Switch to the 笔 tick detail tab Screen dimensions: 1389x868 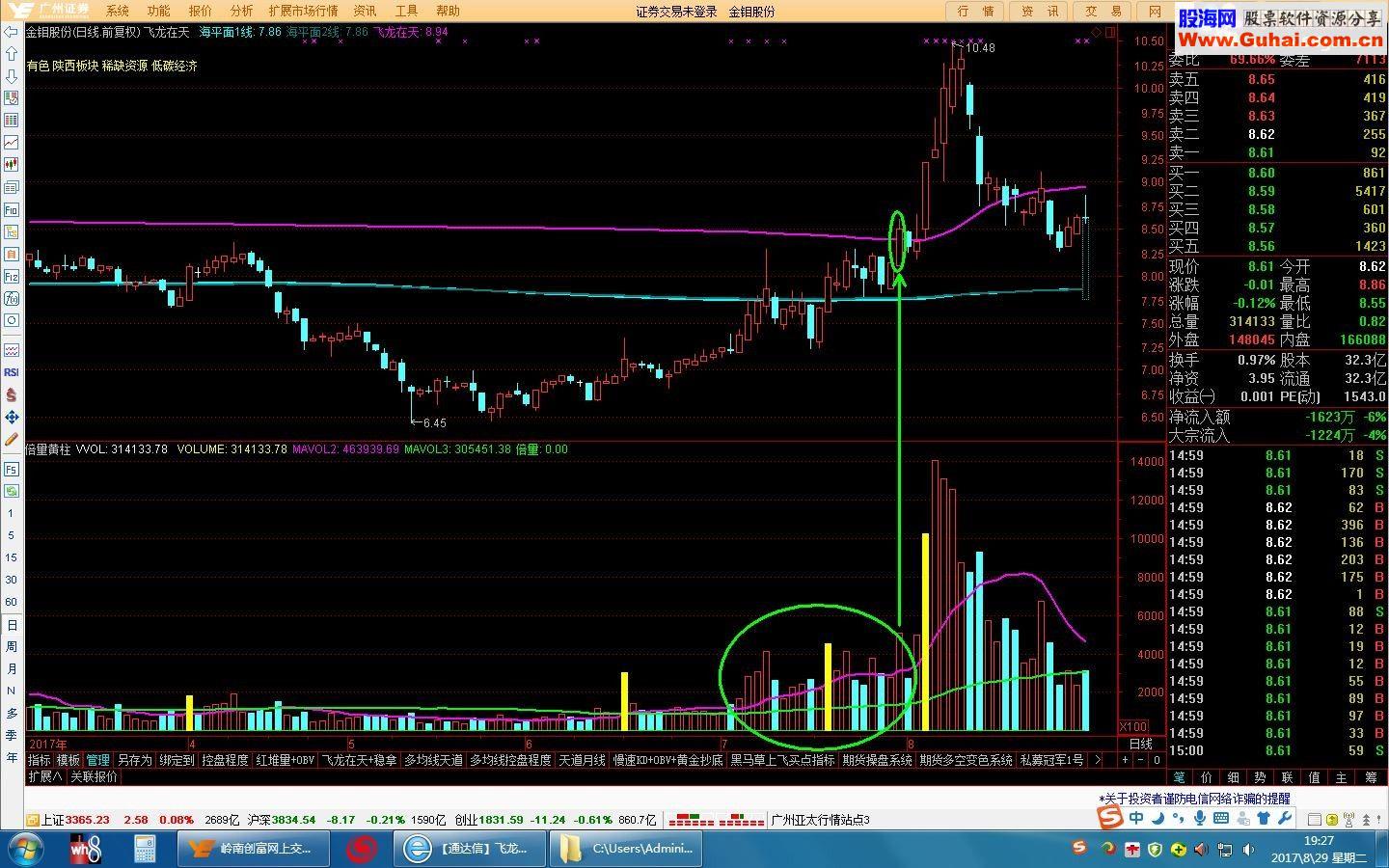click(1179, 776)
